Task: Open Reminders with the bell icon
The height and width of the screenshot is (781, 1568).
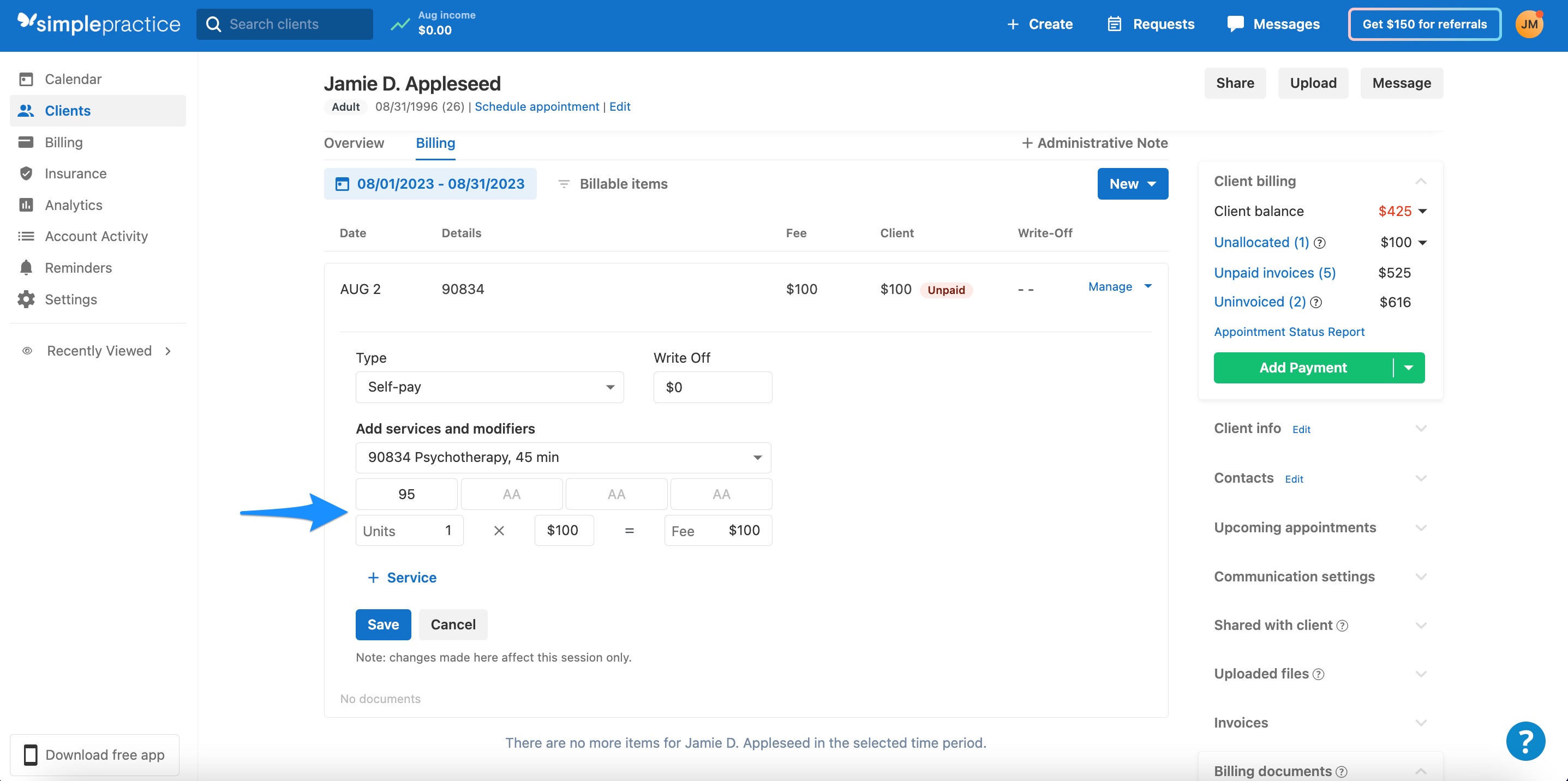Action: [x=79, y=268]
